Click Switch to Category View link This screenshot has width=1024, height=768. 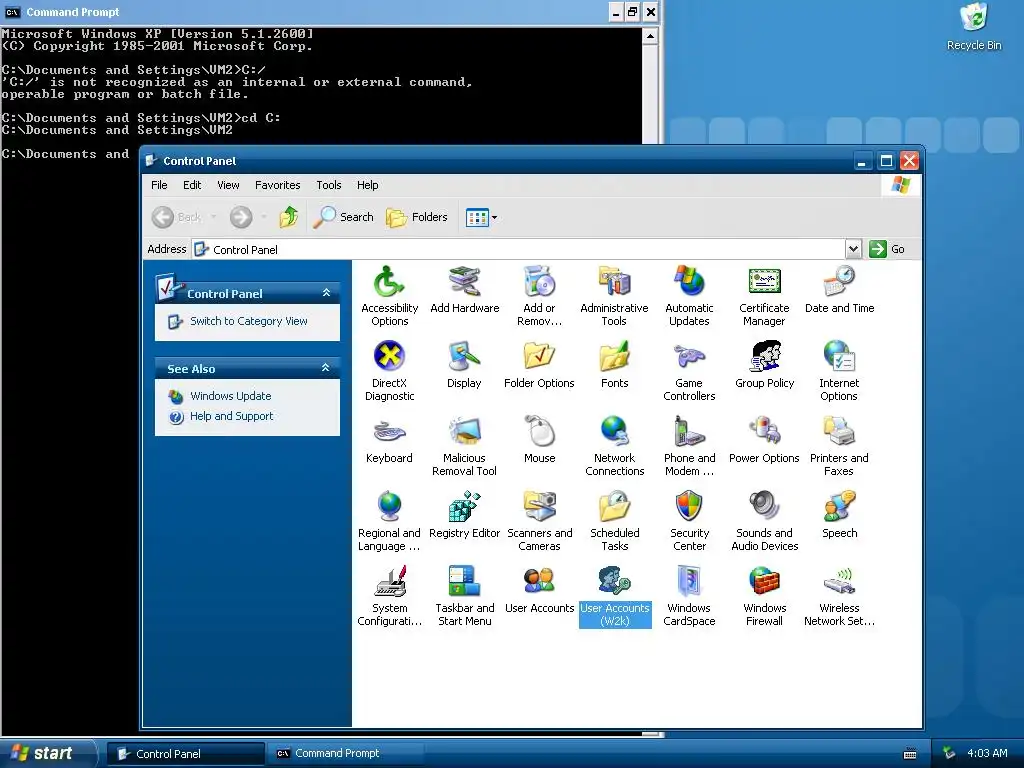click(x=249, y=321)
